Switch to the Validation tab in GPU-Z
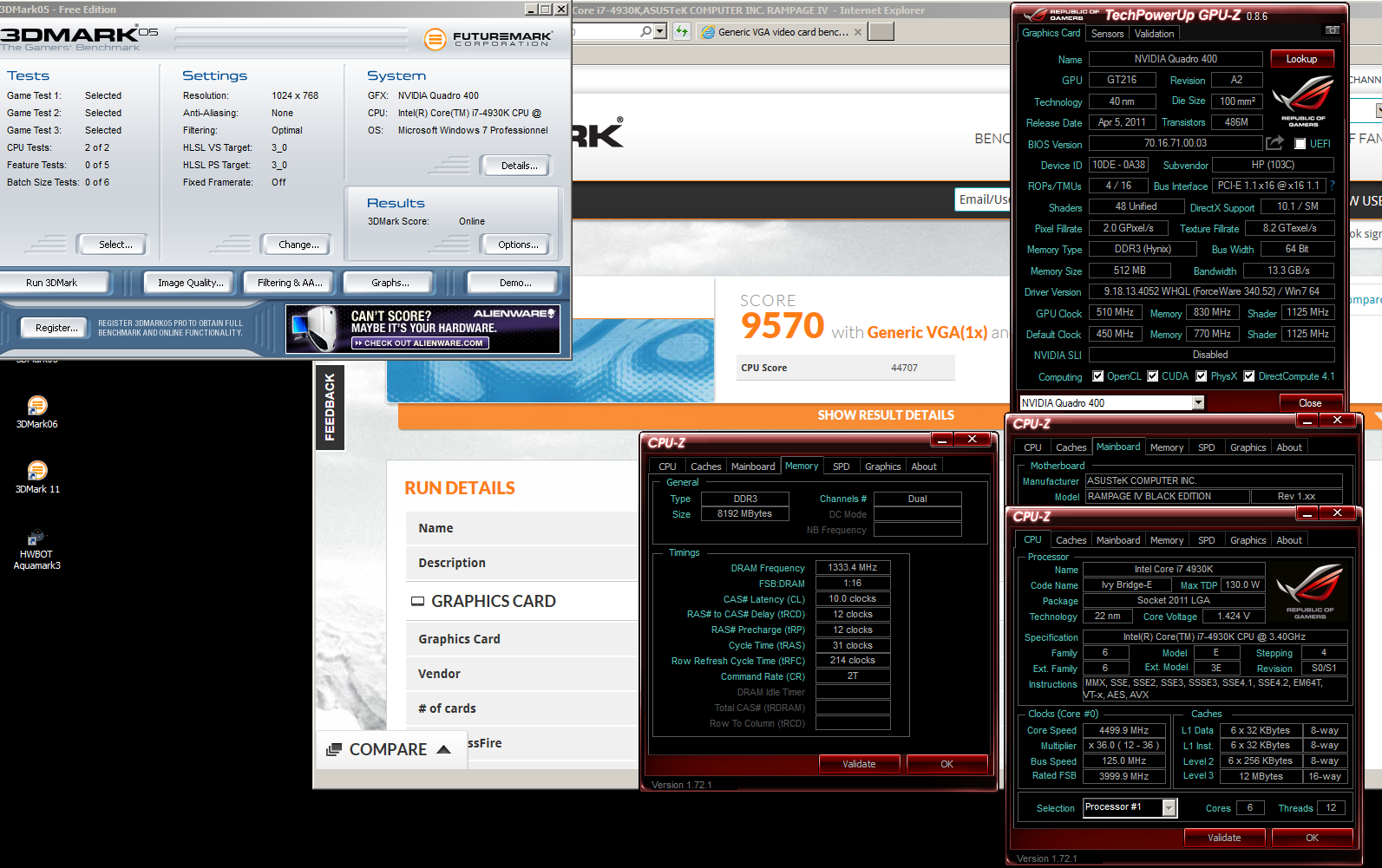The image size is (1382, 868). point(1154,34)
